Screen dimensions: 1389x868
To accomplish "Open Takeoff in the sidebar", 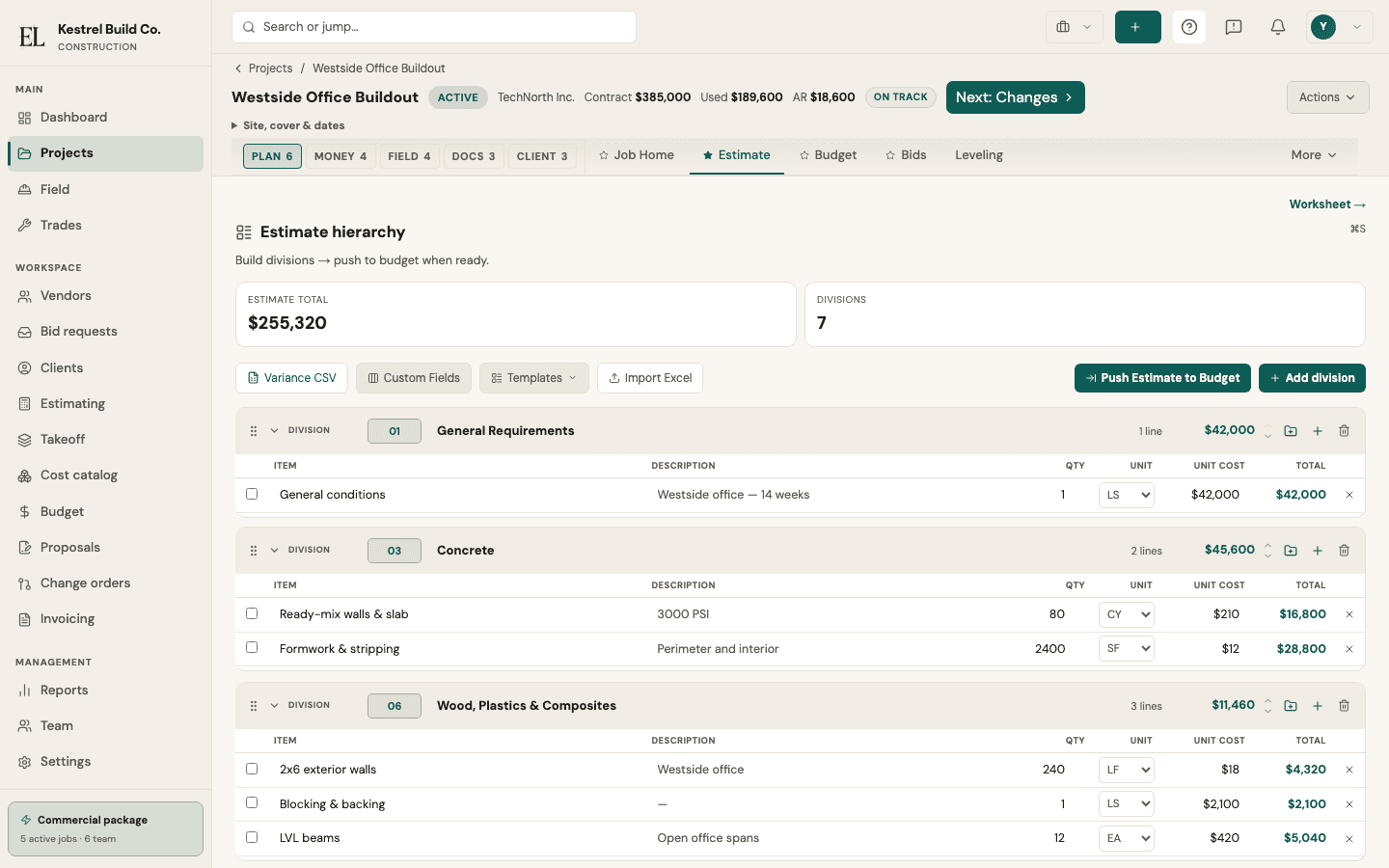I will click(106, 440).
